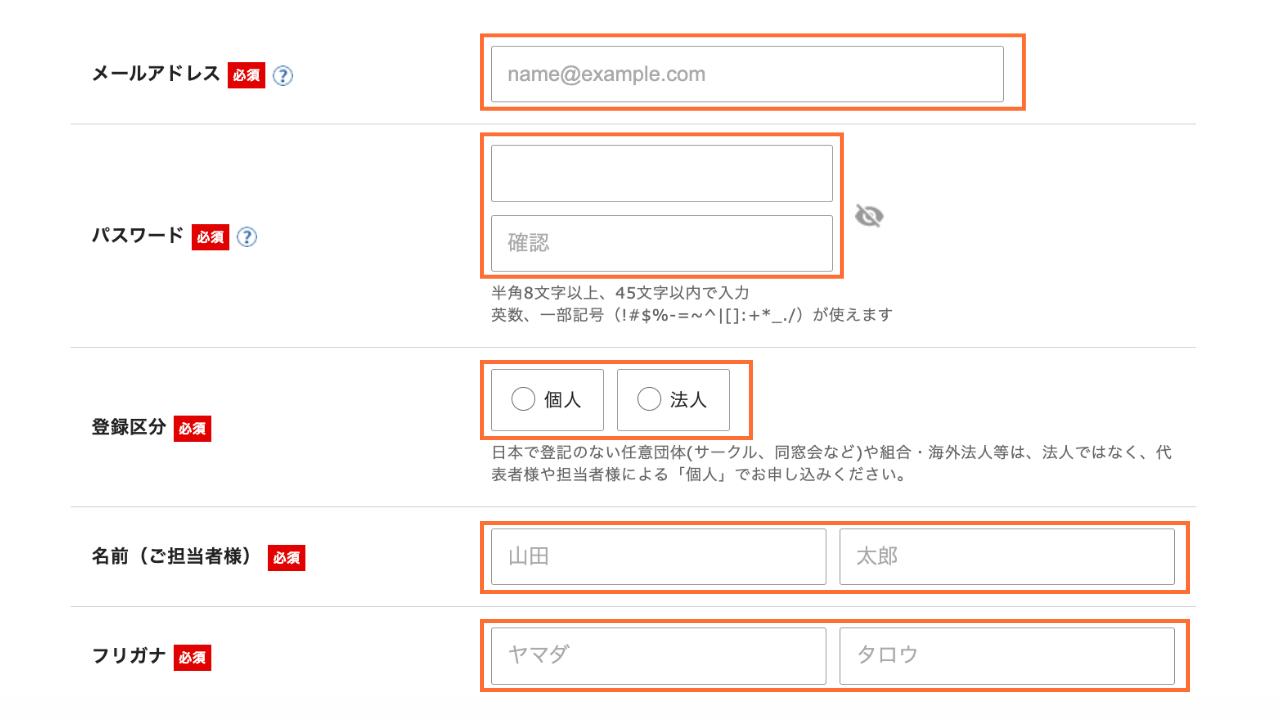Click the 山田 last name field
Viewport: 1280px width, 720px height.
tap(659, 557)
